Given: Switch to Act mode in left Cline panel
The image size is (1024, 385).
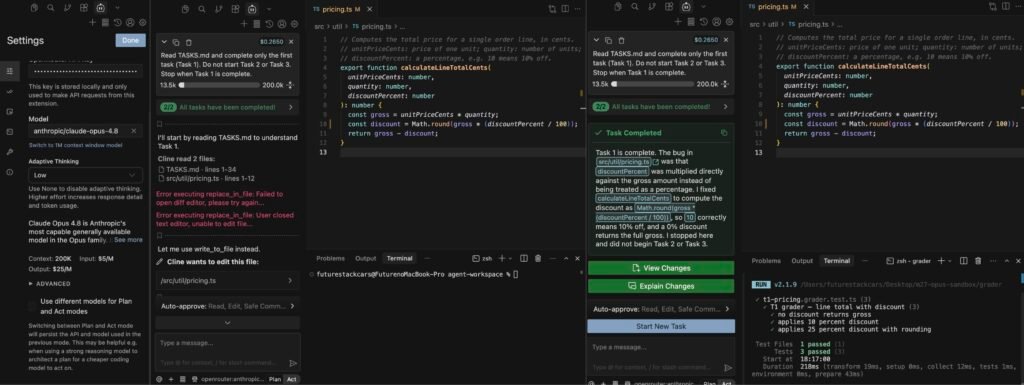Looking at the screenshot, I should 291,379.
